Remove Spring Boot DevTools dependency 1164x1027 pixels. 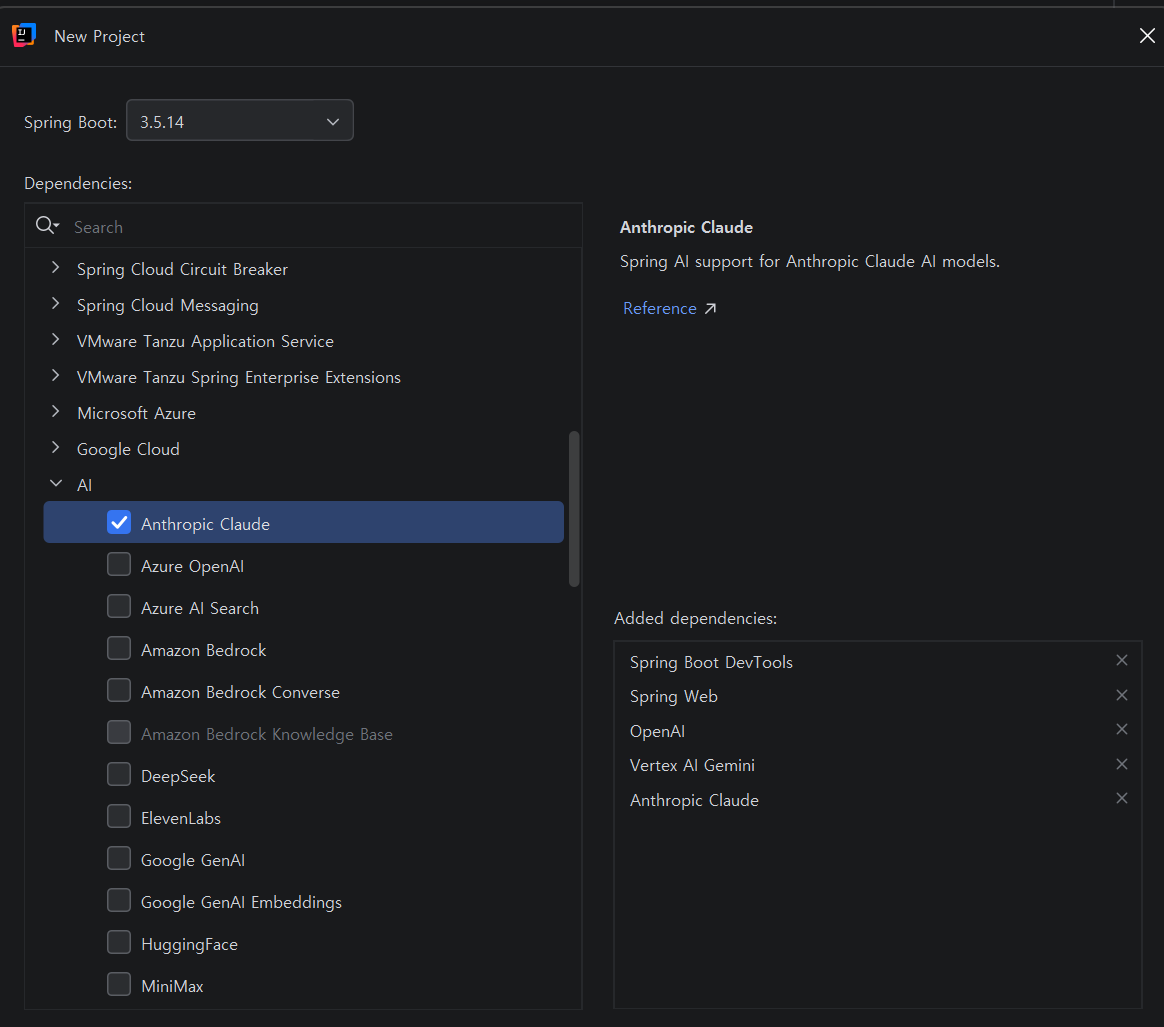(x=1122, y=660)
